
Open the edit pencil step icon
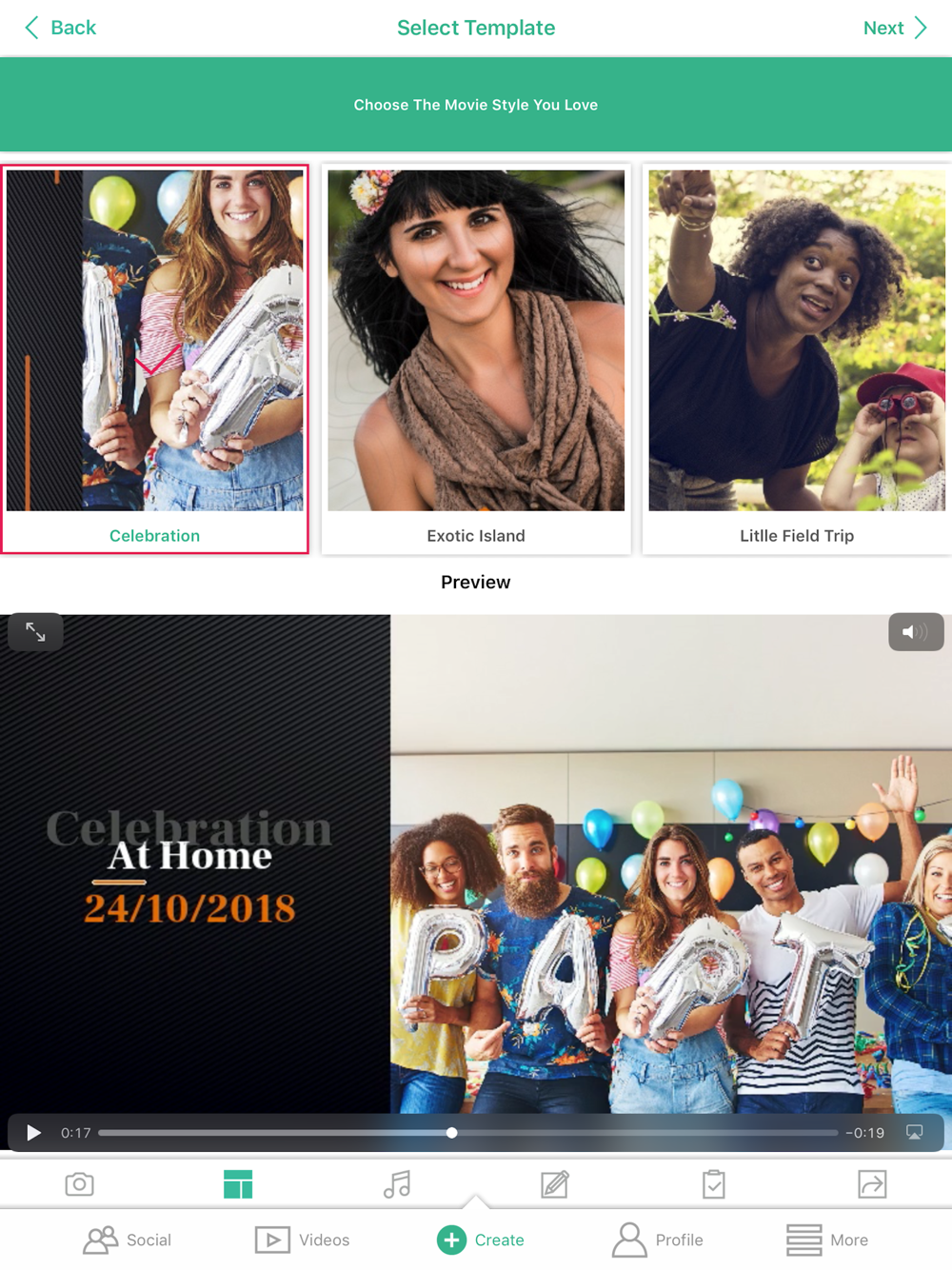click(555, 1184)
